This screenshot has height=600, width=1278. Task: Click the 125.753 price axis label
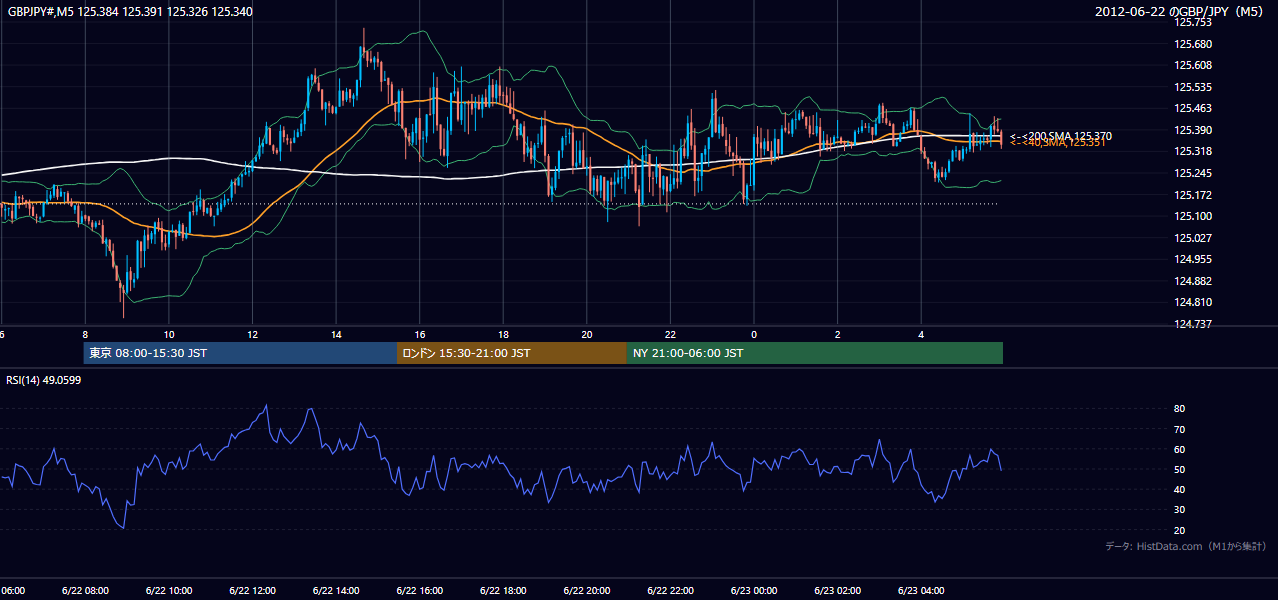point(1193,22)
